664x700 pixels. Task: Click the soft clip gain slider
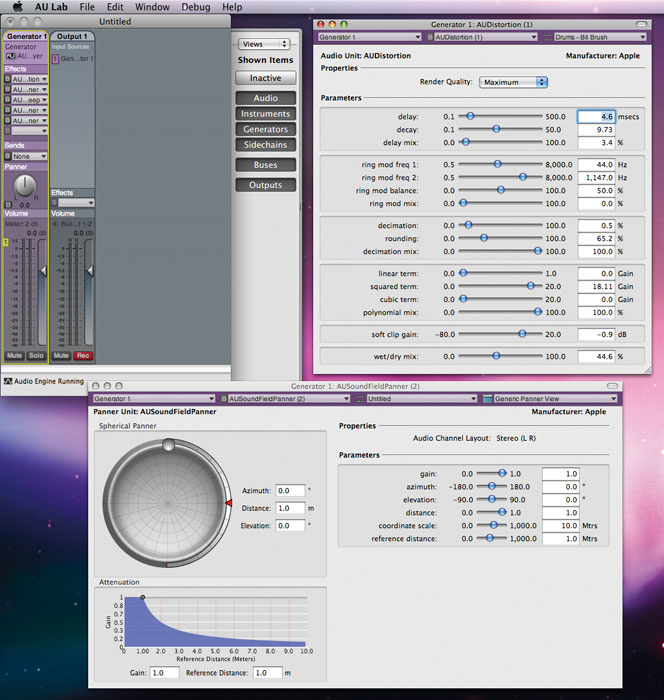[500, 334]
